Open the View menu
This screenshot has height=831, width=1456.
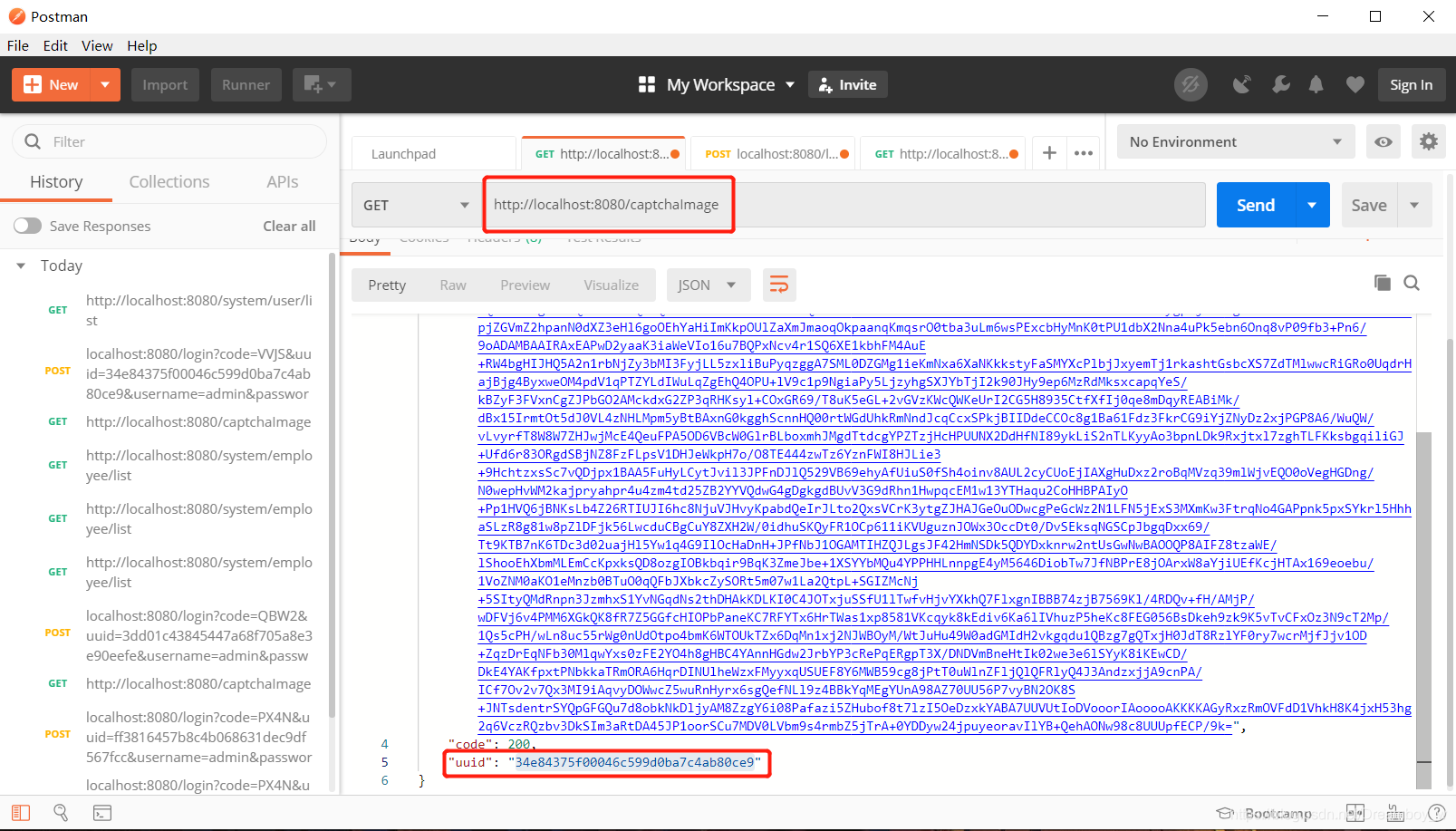(97, 45)
